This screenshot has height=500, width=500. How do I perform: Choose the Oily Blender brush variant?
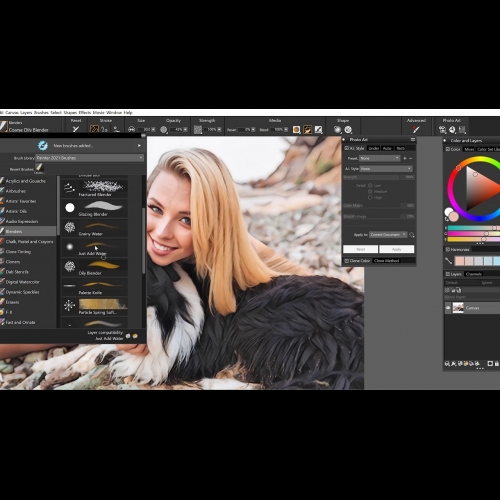(x=95, y=267)
